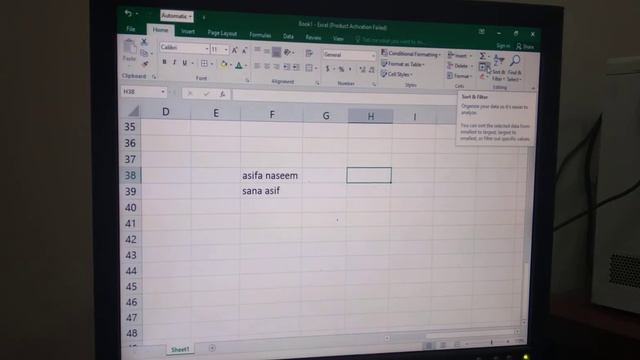The width and height of the screenshot is (640, 360).
Task: Click the Copy icon in Clipboard group
Action: click(144, 53)
